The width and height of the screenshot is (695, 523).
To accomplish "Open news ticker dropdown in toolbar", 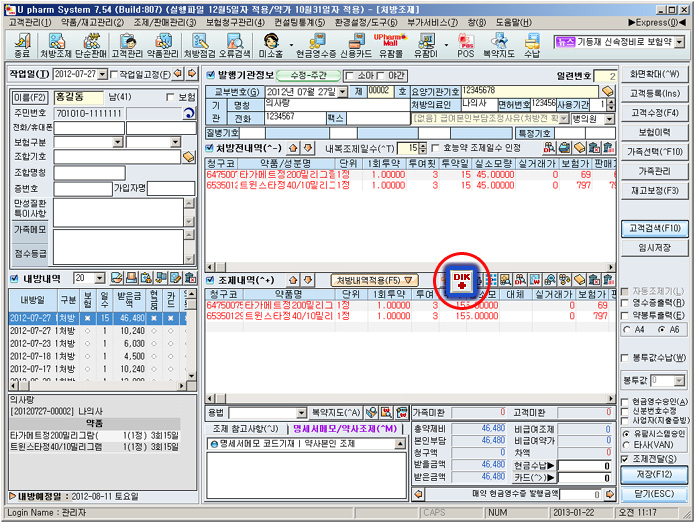I will (x=679, y=43).
